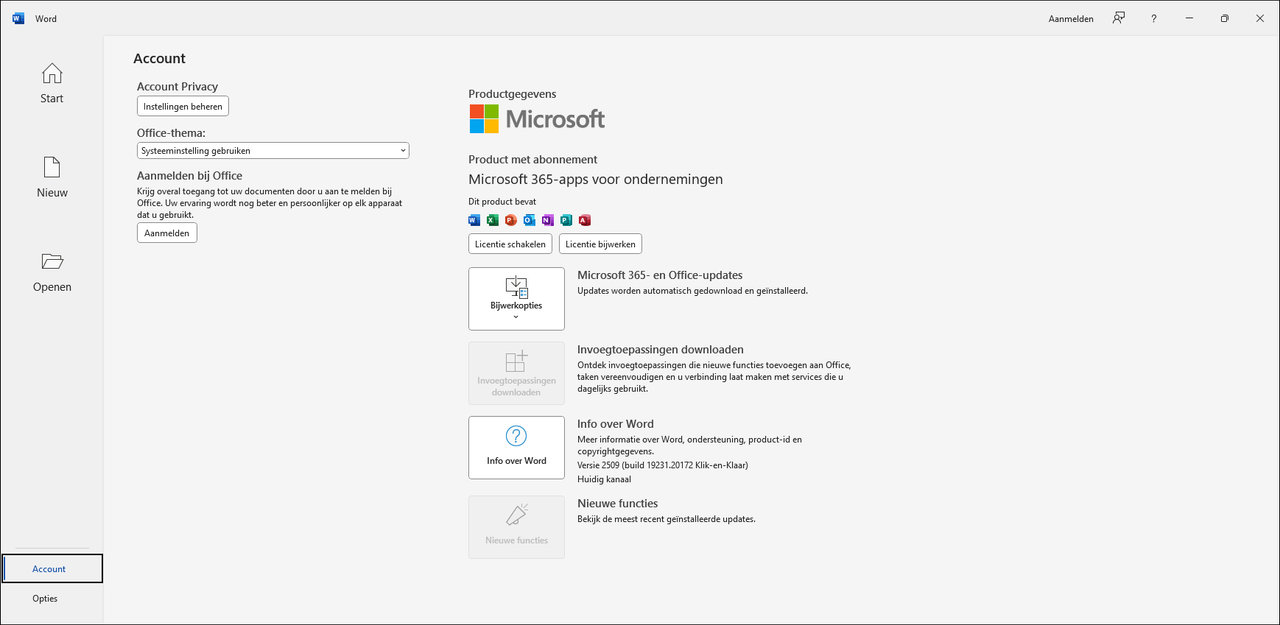Viewport: 1280px width, 625px height.
Task: Click the Publisher icon in product list
Action: click(x=566, y=220)
